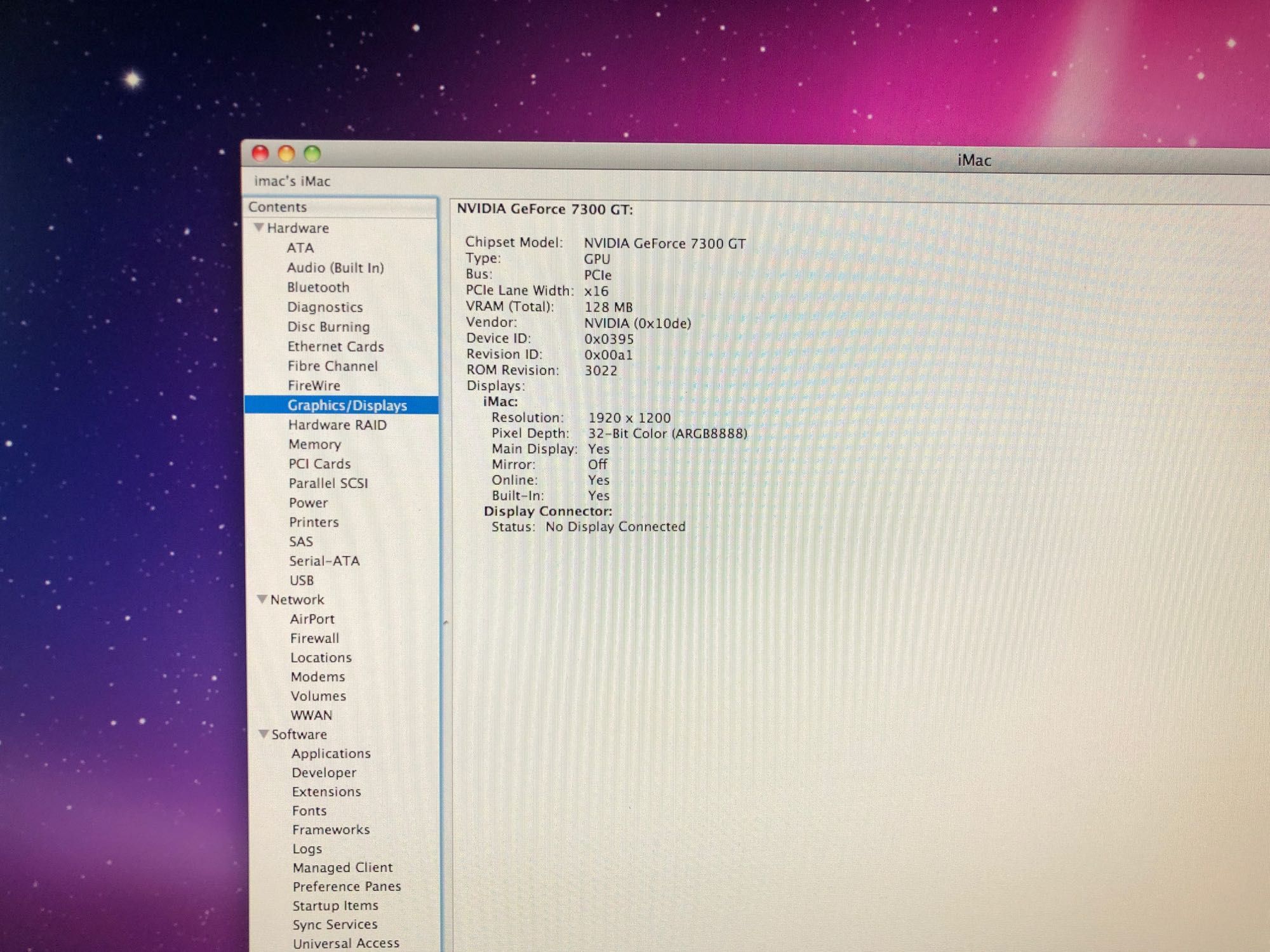Select Printers in the sidebar
The height and width of the screenshot is (952, 1270).
click(x=314, y=522)
